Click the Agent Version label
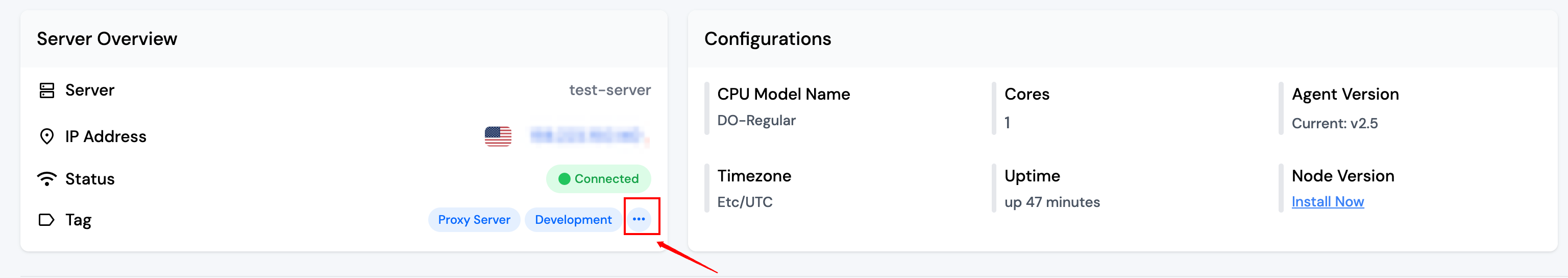Screen dimensions: 1568x278 tap(1344, 95)
